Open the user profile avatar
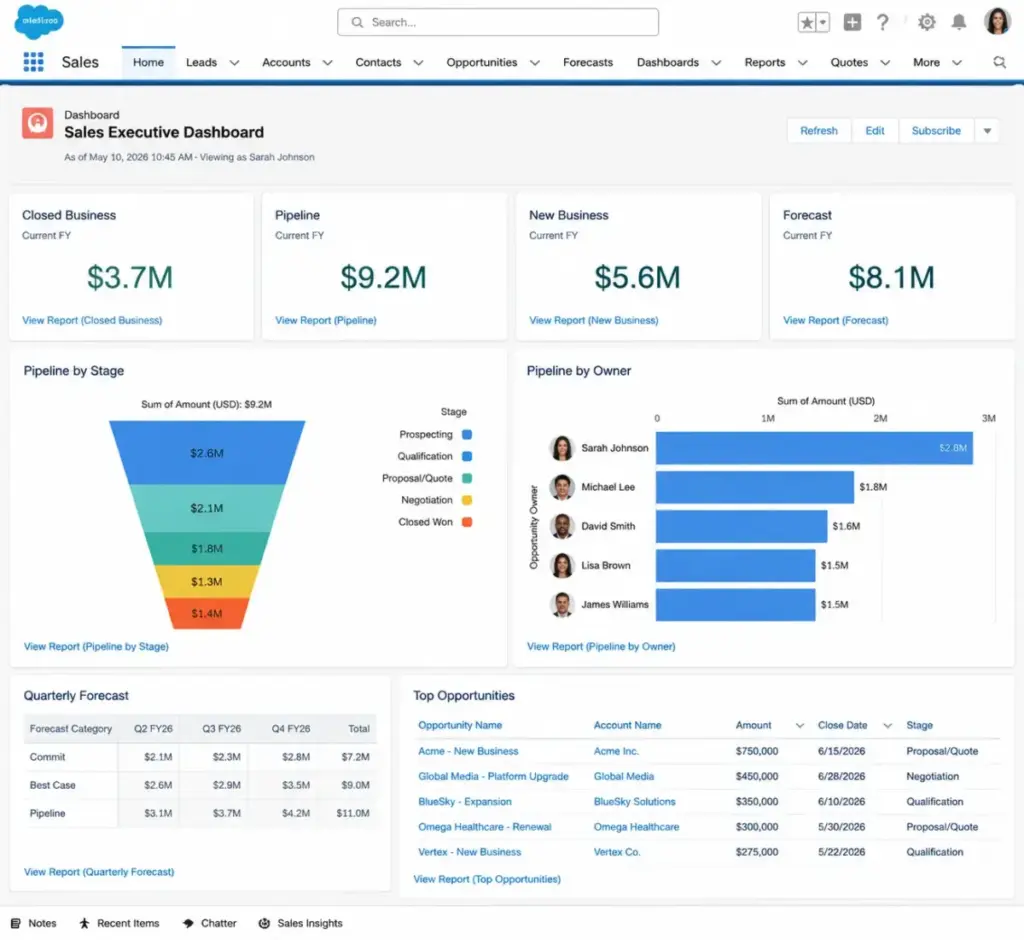The image size is (1024, 940). 997,22
